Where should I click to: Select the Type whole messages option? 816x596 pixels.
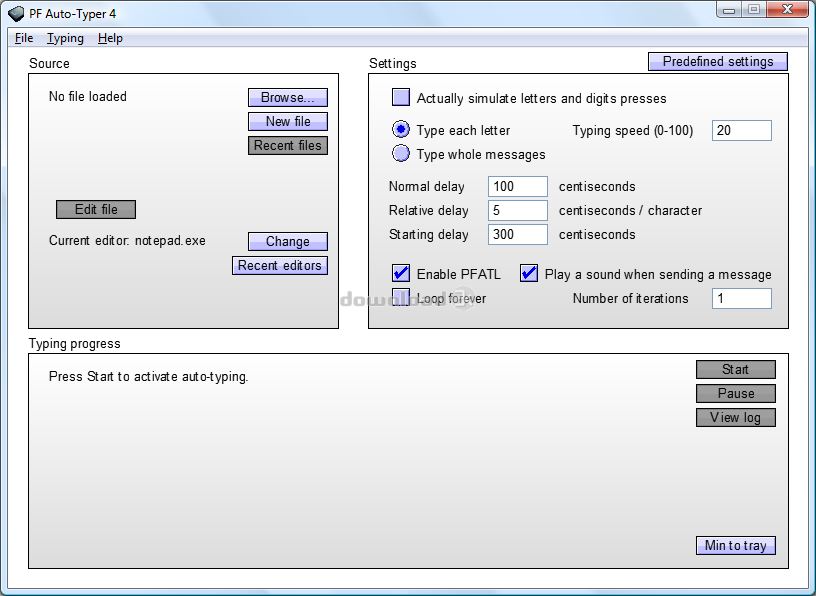(x=401, y=154)
